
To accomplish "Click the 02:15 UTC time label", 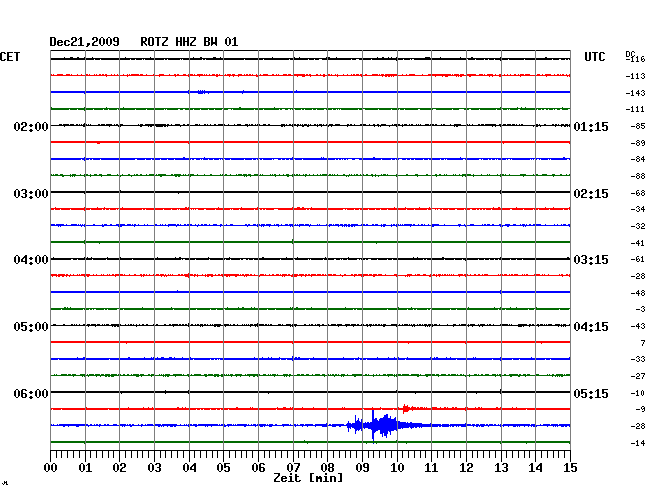I will pyautogui.click(x=591, y=194).
